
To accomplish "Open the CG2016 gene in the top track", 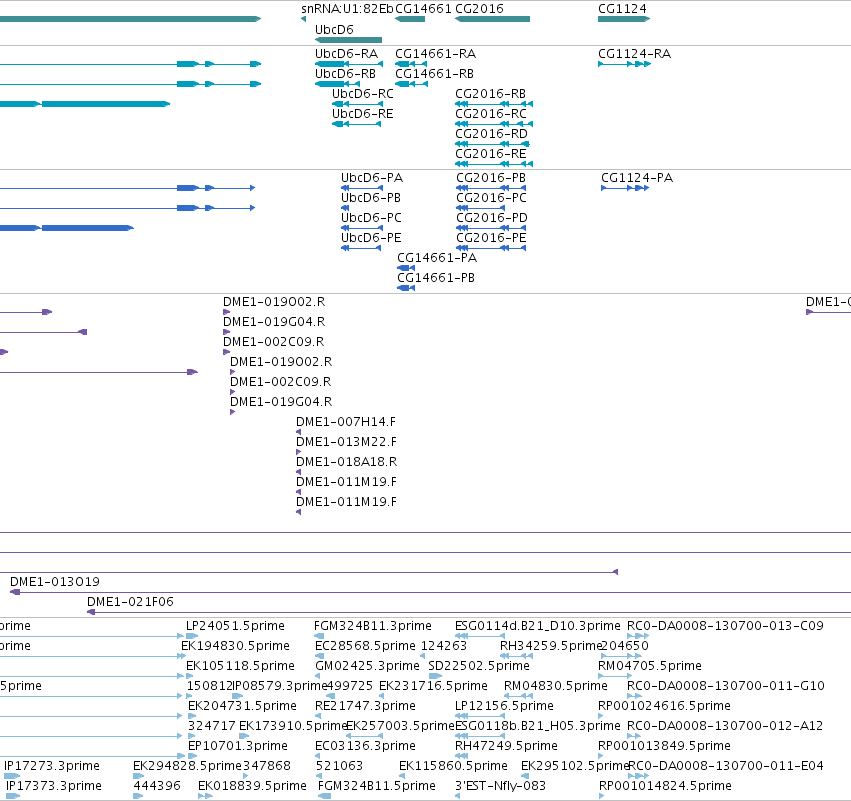I will [492, 19].
